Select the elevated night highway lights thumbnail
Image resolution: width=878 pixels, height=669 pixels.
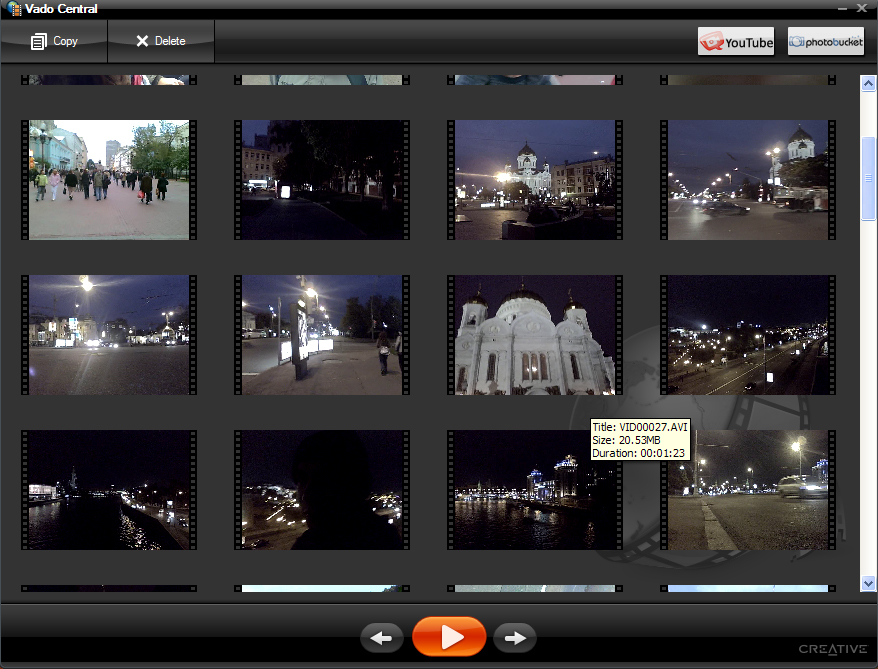(x=748, y=335)
